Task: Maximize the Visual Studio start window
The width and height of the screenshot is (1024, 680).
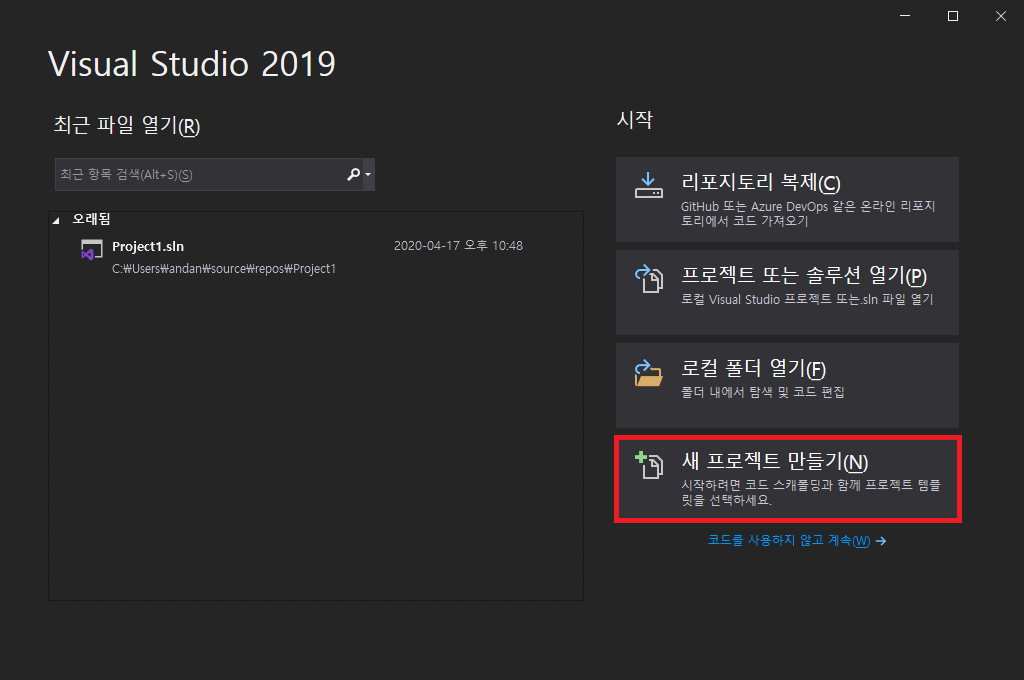Action: 953,16
